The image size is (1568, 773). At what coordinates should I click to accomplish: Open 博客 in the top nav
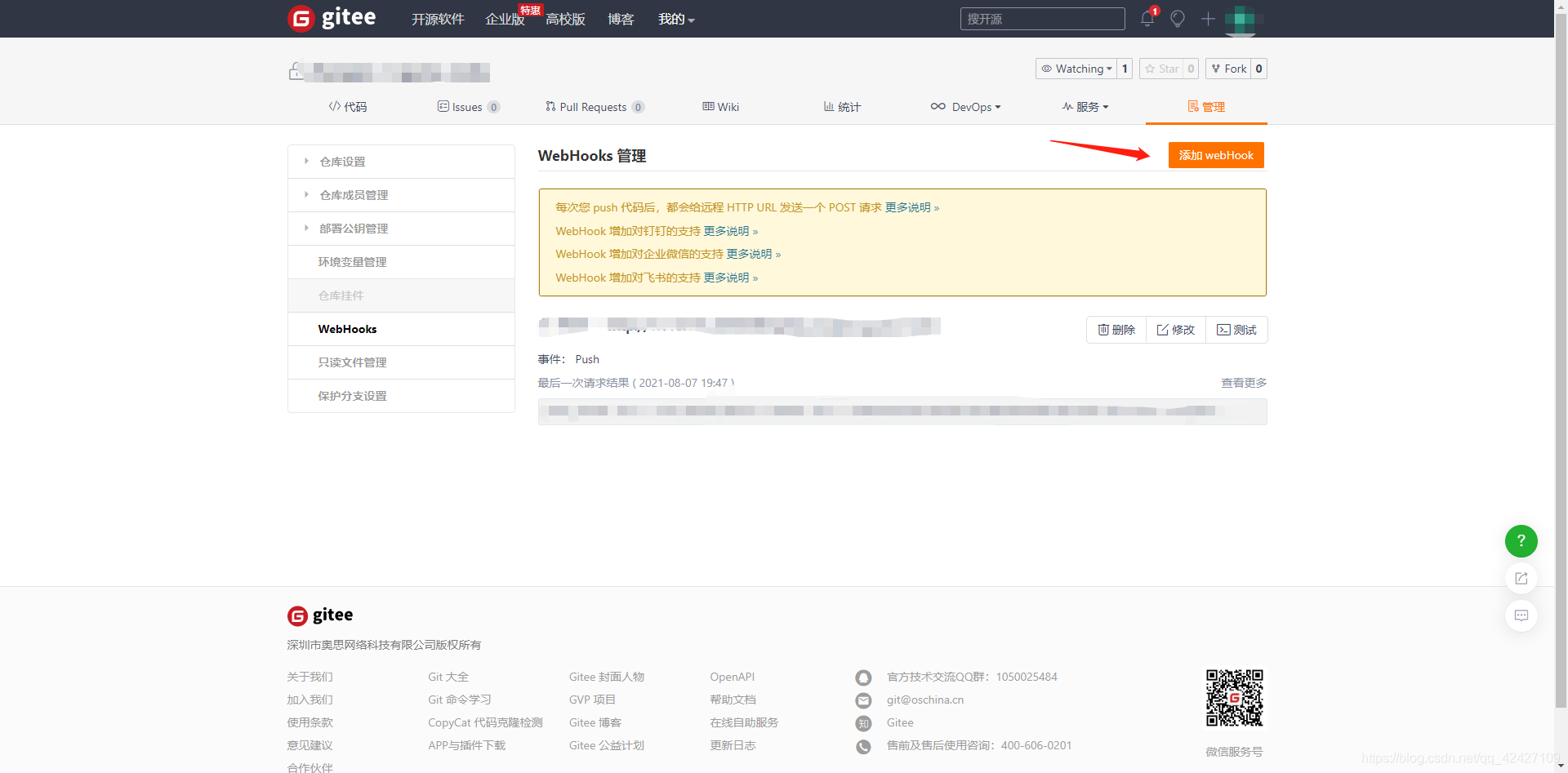click(x=621, y=19)
